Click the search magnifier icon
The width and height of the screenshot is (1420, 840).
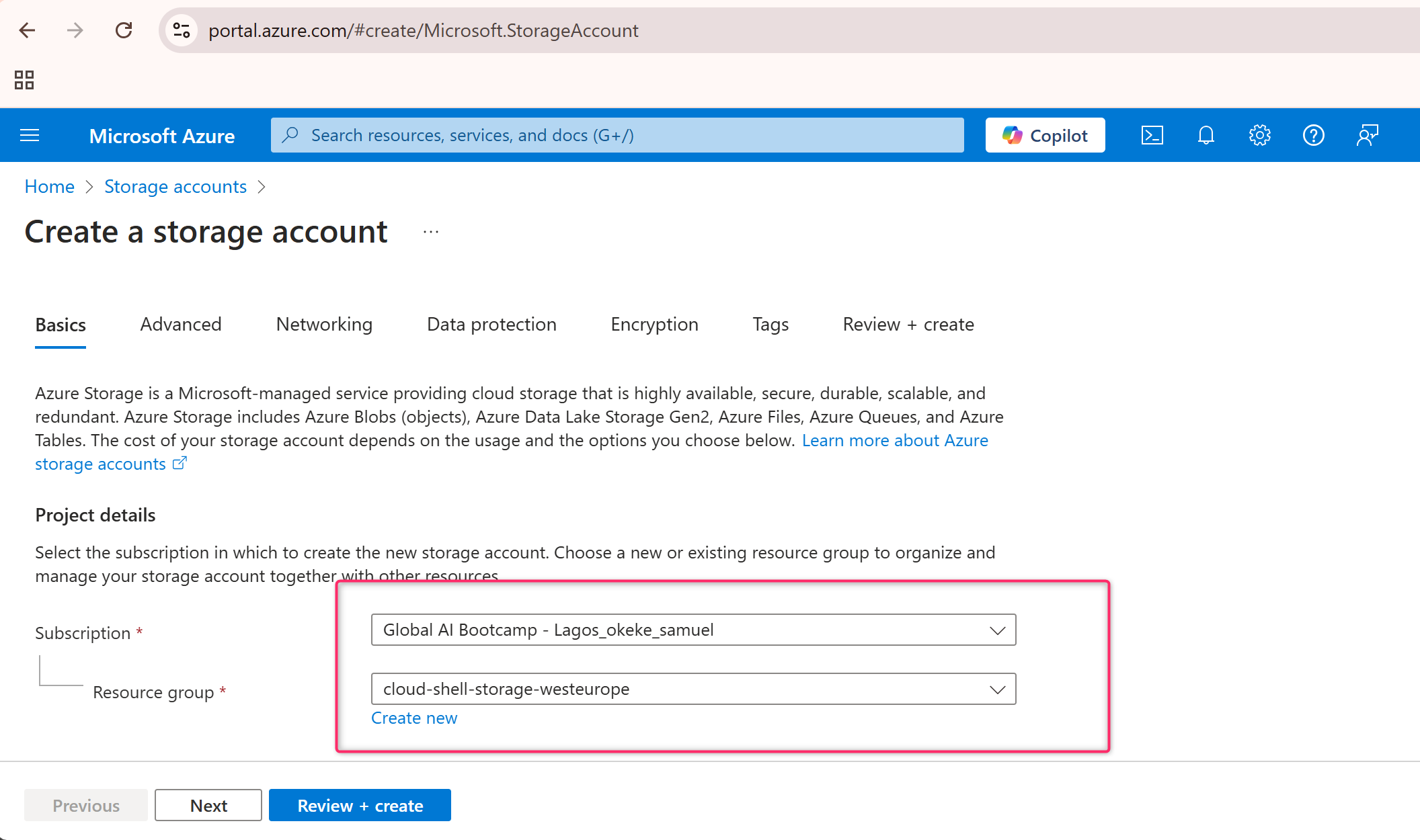click(290, 135)
